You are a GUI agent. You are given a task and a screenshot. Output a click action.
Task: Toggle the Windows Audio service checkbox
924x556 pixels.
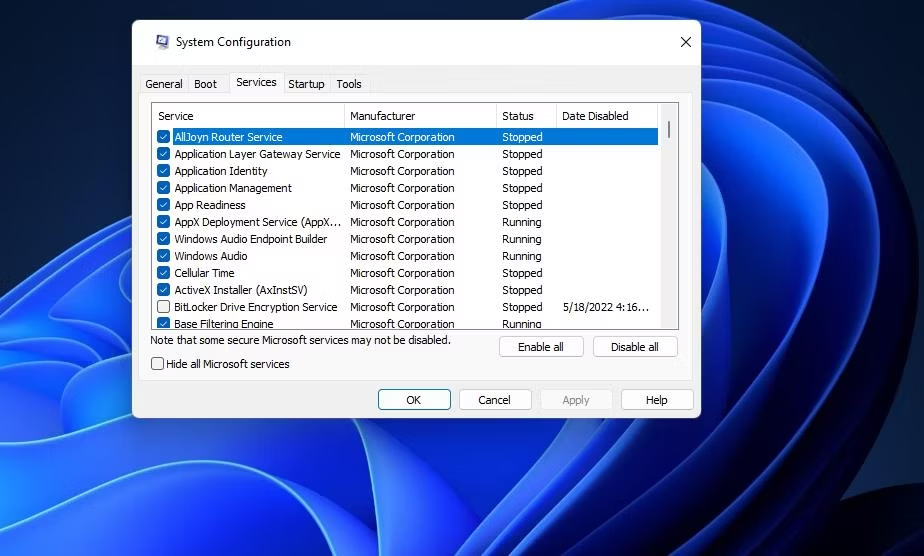pos(163,256)
